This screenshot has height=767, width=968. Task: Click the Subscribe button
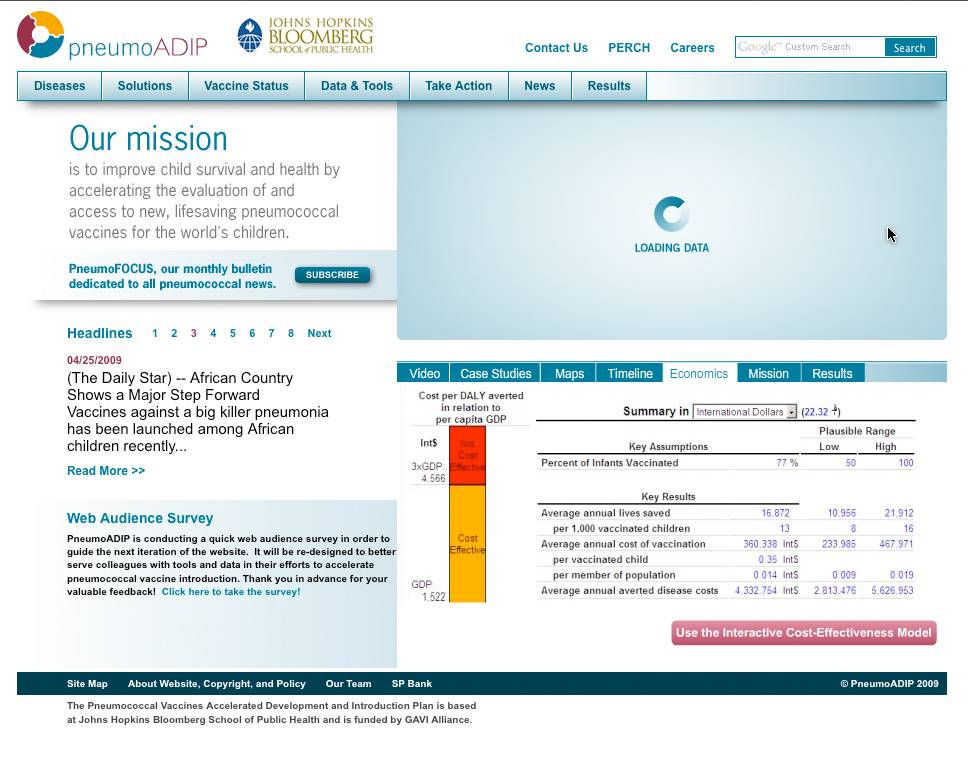(x=332, y=275)
